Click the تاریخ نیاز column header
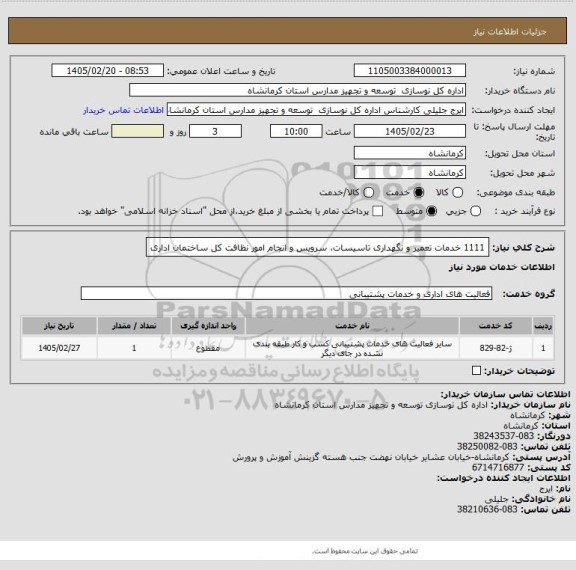The width and height of the screenshot is (576, 570). point(59,326)
